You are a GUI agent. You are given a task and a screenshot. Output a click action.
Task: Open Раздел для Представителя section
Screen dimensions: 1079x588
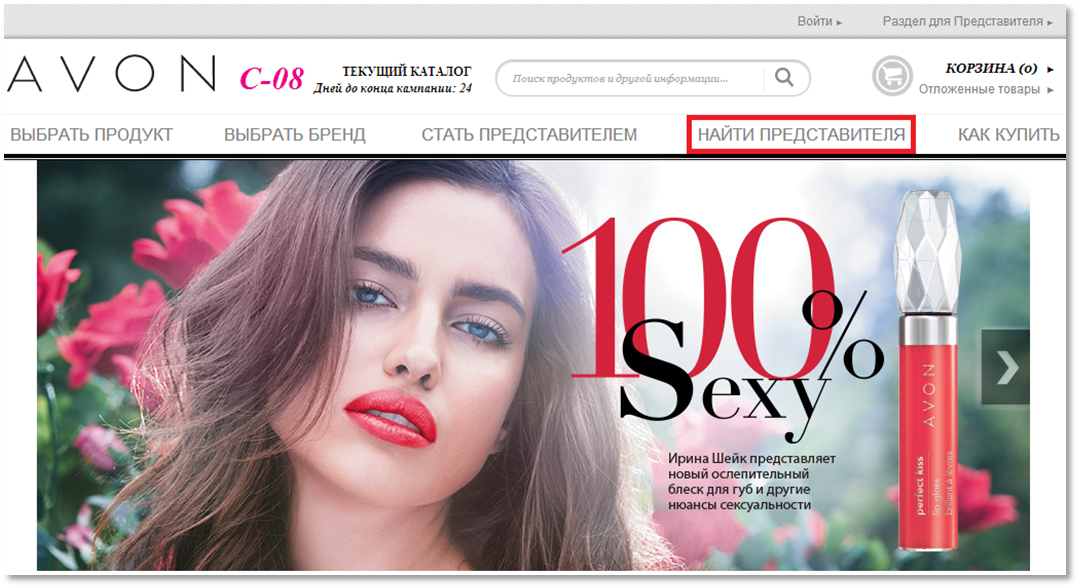pos(968,21)
